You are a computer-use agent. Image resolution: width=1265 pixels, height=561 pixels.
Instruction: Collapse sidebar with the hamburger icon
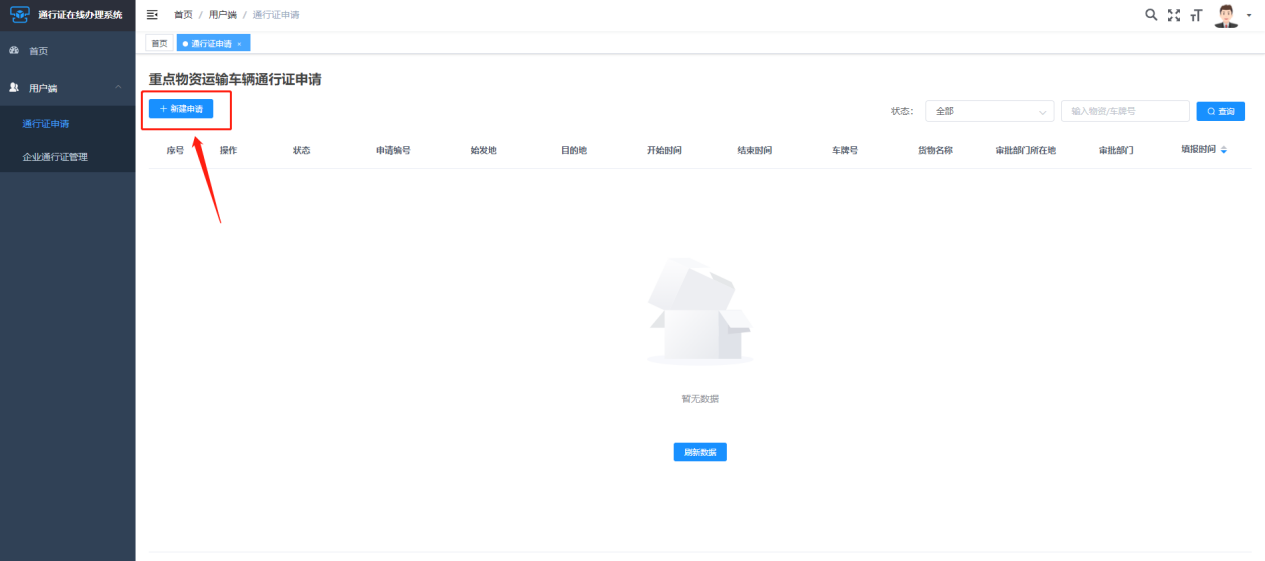pyautogui.click(x=152, y=15)
